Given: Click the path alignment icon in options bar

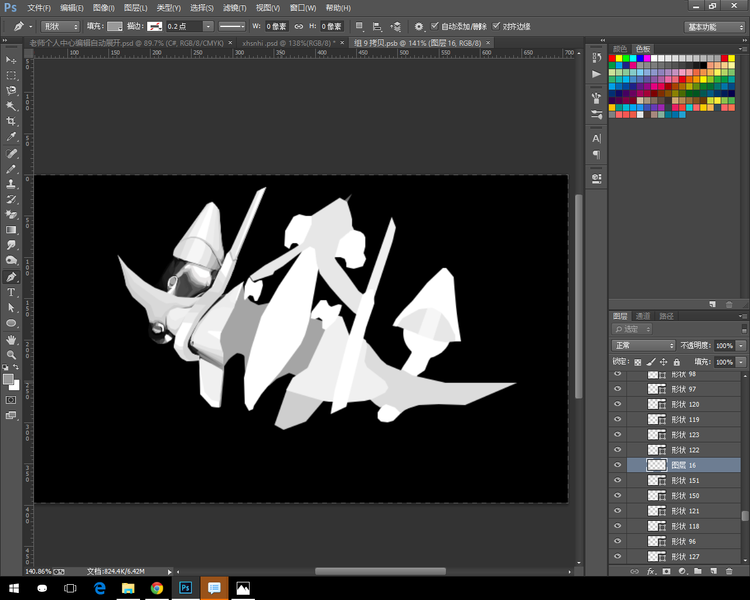Looking at the screenshot, I should point(377,26).
